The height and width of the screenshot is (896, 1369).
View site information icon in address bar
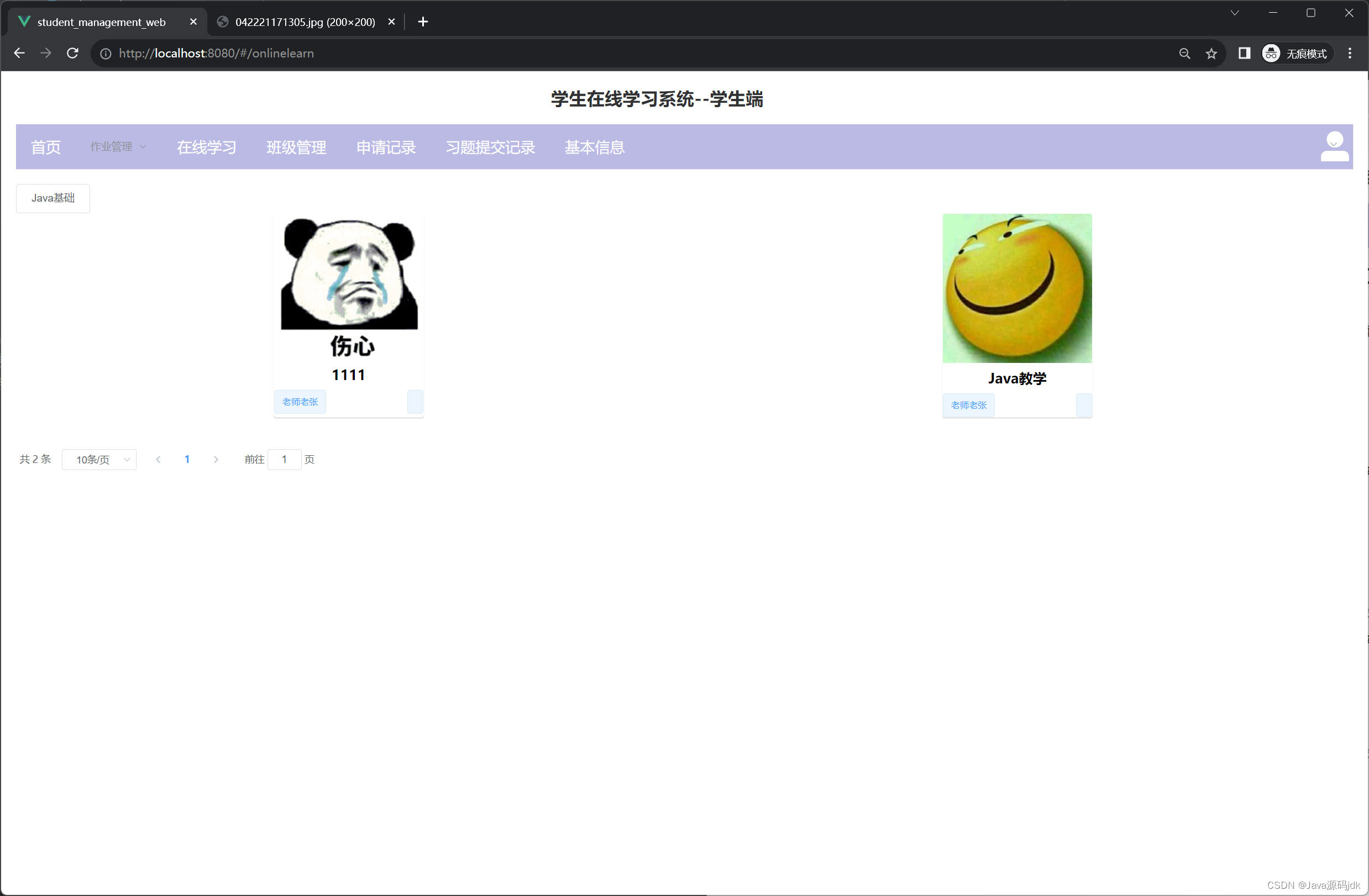coord(106,54)
